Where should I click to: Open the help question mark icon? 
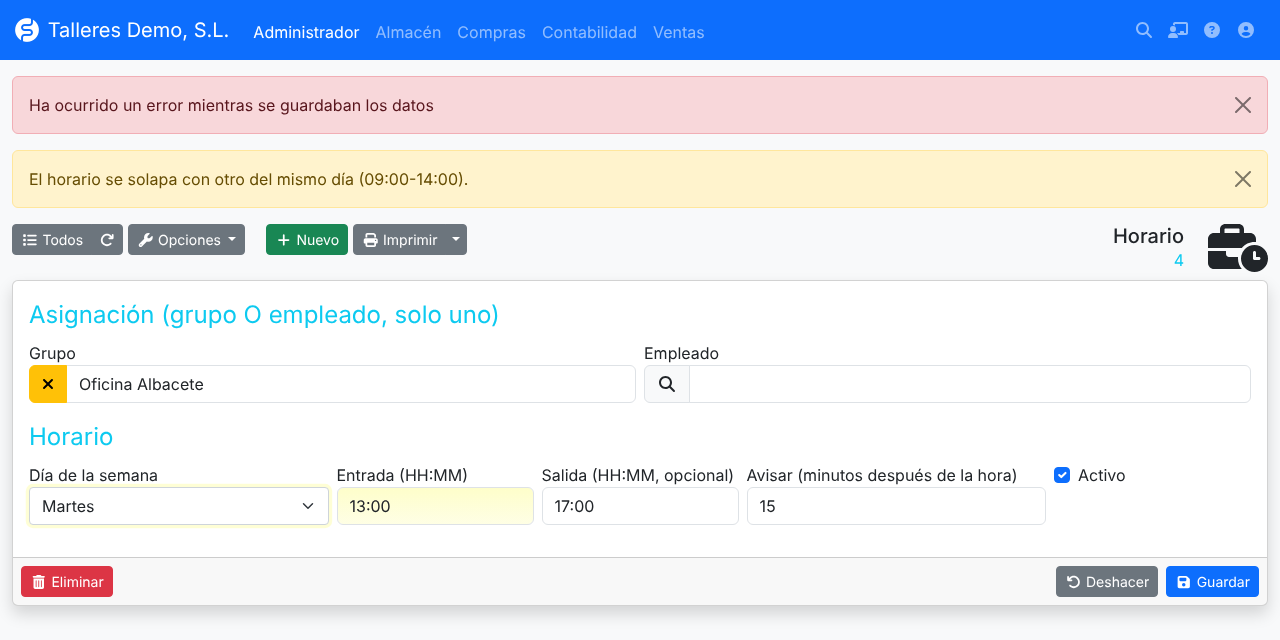[1212, 30]
